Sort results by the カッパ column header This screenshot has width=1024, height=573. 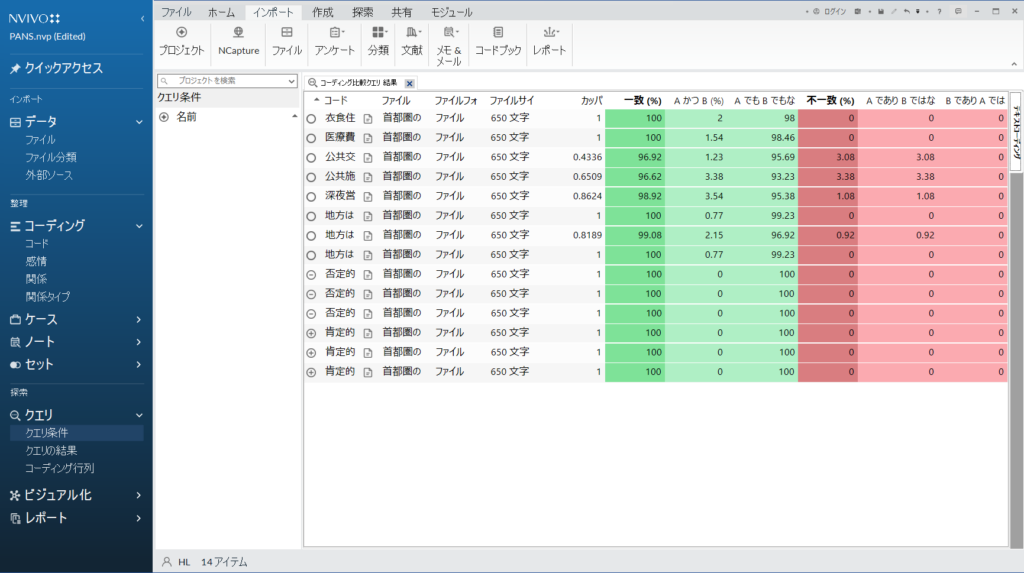click(x=590, y=101)
